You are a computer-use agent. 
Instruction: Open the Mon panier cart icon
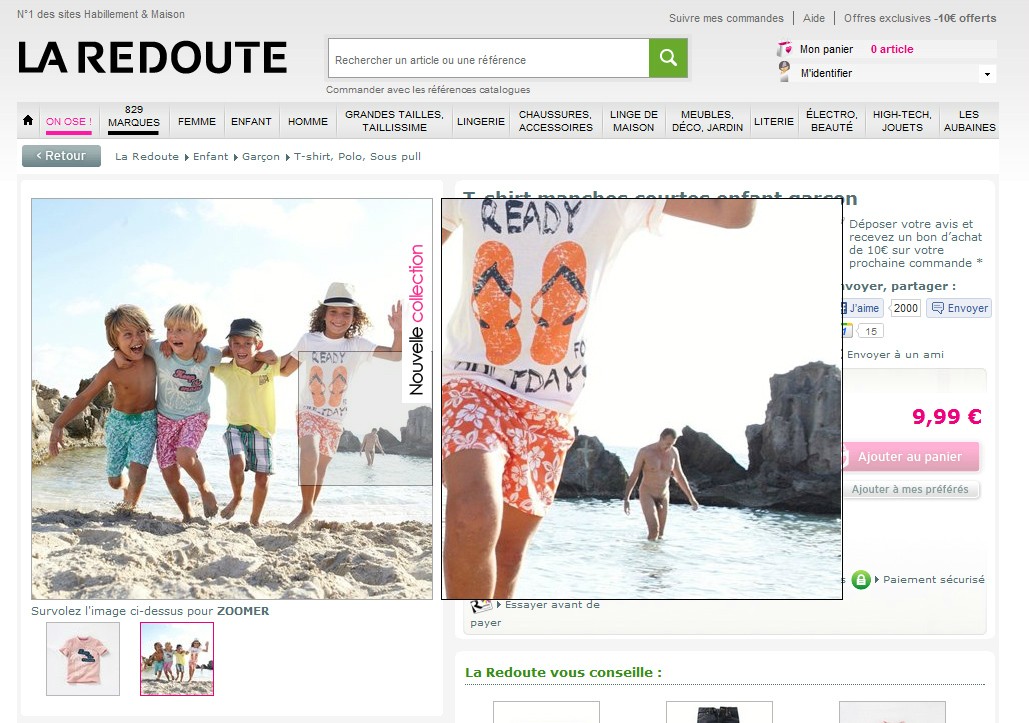click(x=785, y=49)
